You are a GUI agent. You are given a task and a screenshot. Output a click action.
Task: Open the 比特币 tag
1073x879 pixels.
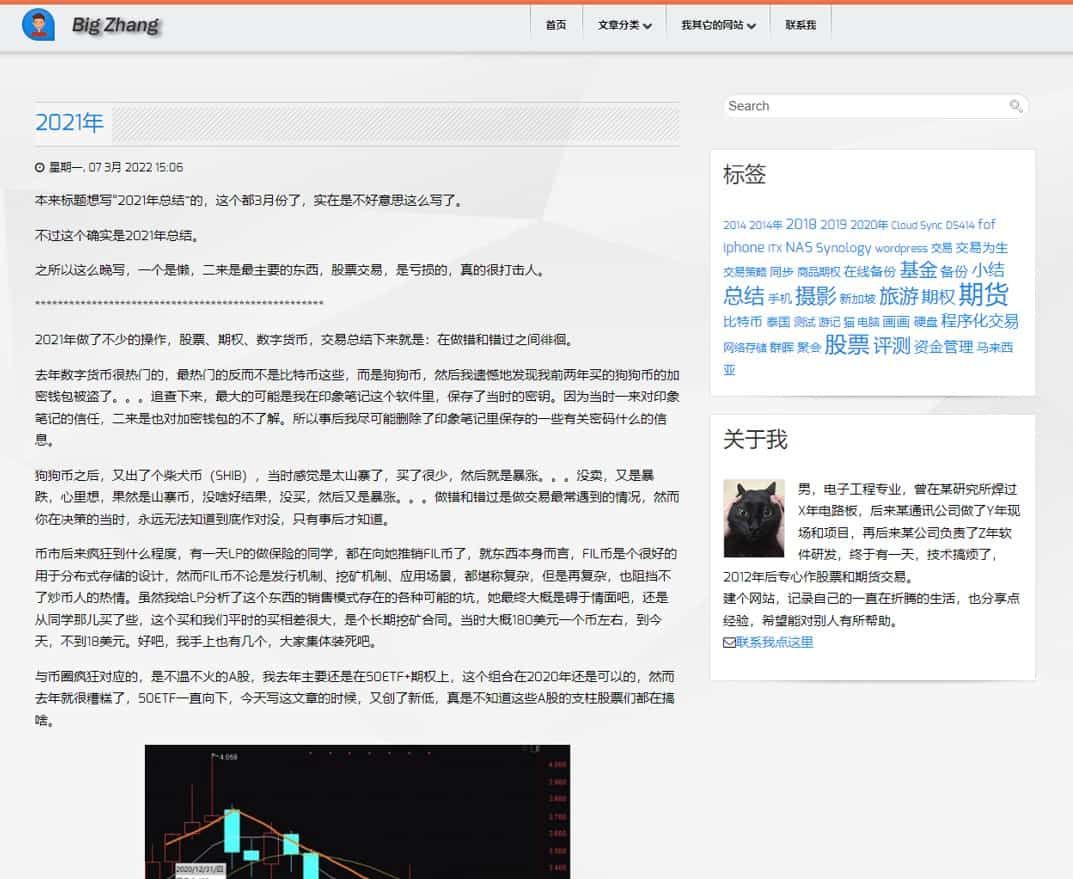tap(742, 322)
